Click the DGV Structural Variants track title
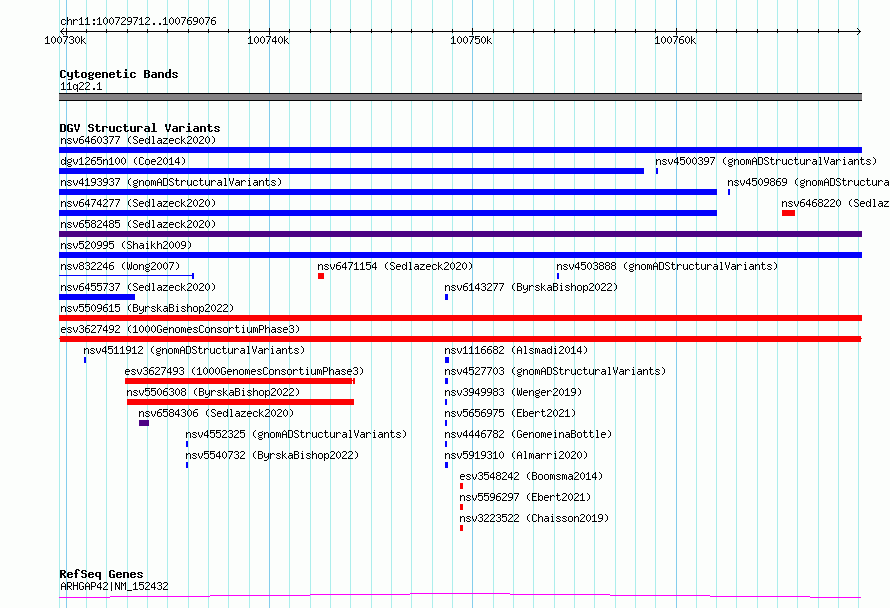The height and width of the screenshot is (608, 890). pos(140,128)
